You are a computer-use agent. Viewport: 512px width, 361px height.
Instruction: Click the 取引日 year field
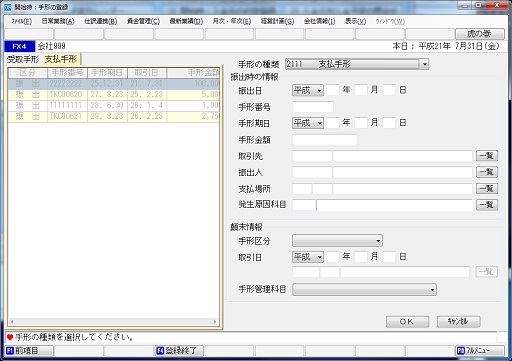click(x=332, y=257)
